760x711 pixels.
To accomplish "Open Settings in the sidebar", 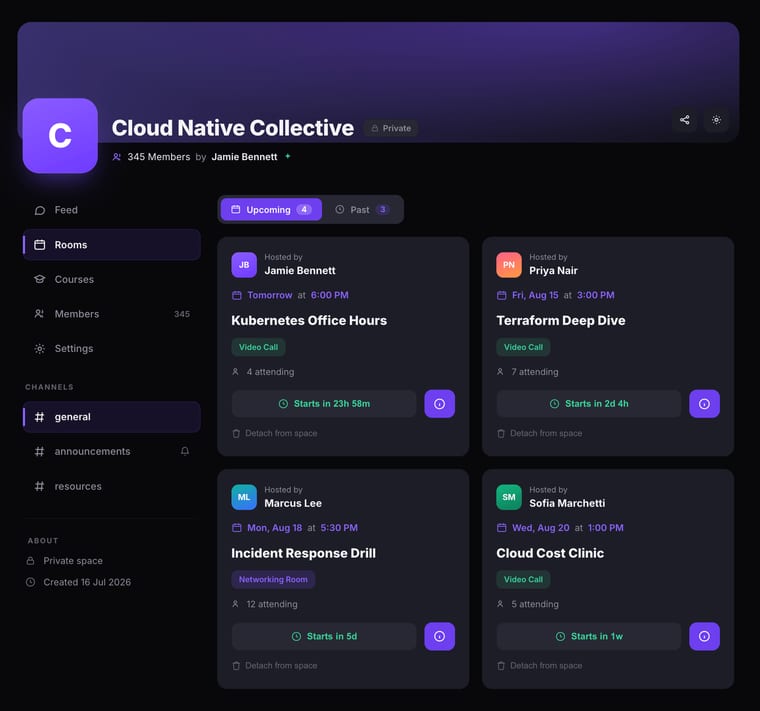I will (x=112, y=348).
